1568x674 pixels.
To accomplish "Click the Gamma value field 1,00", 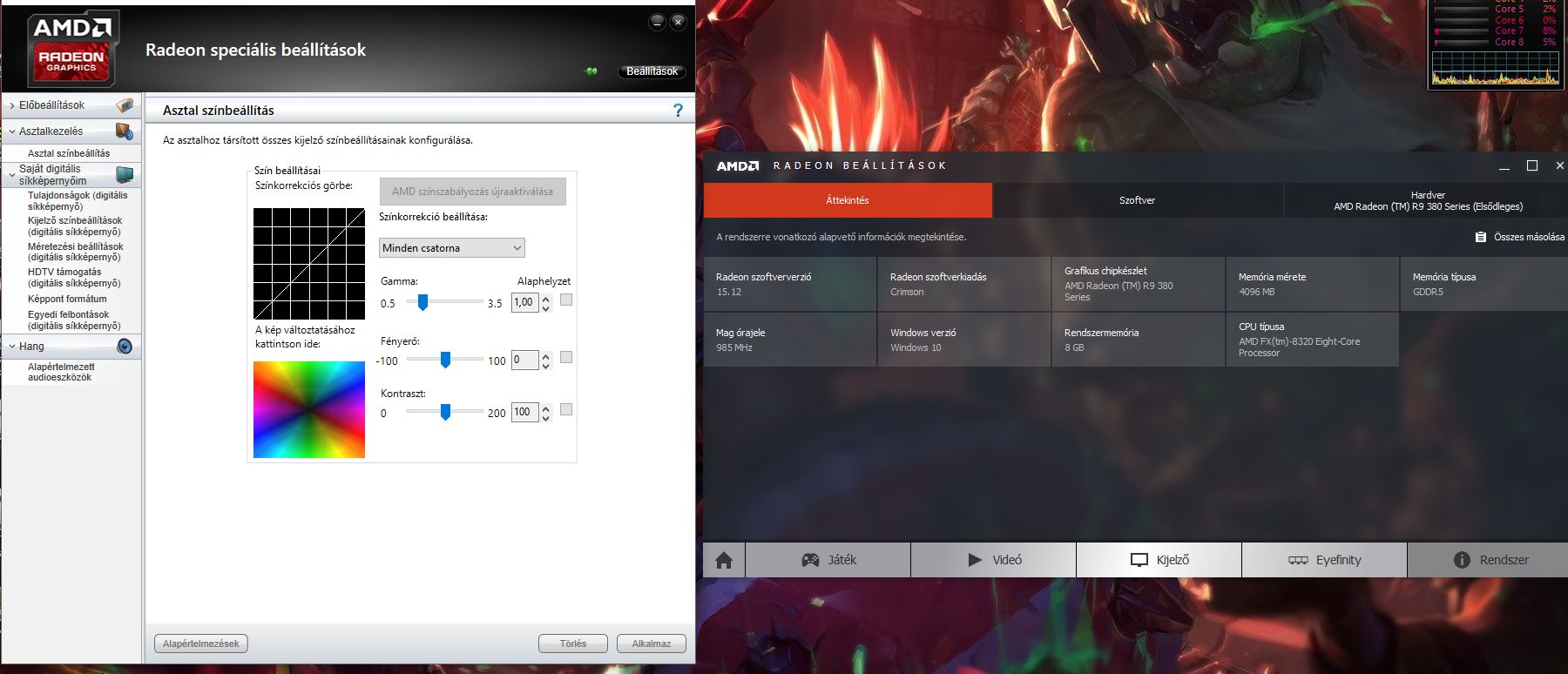I will [524, 302].
